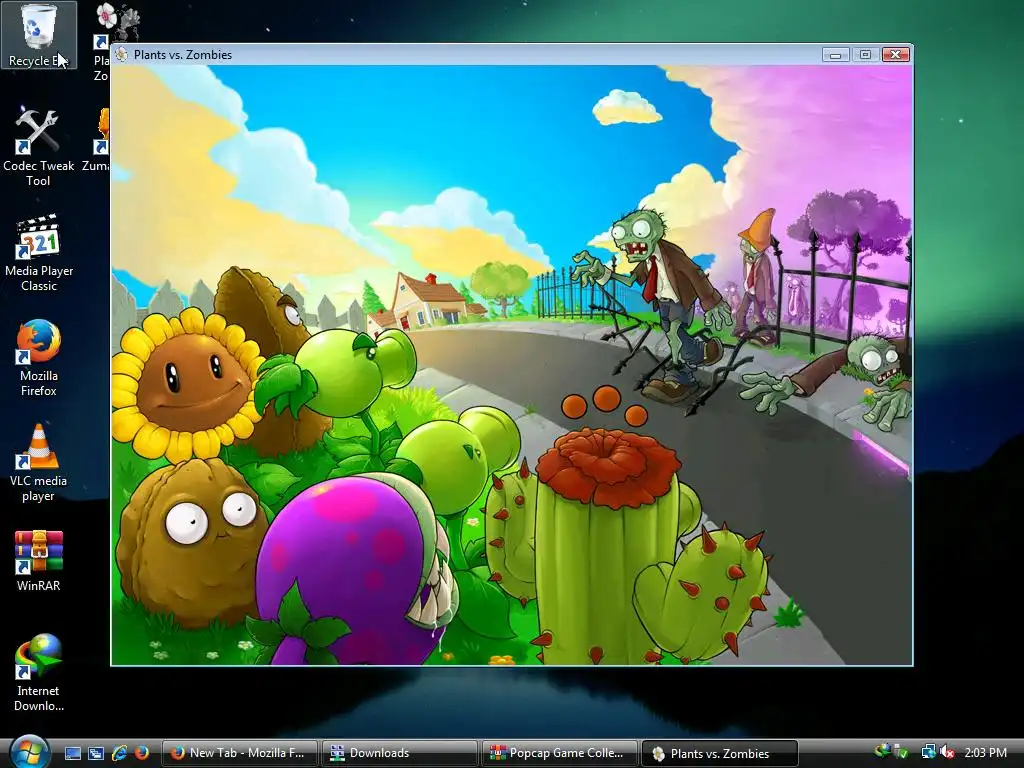Minimize the Plants vs. Zombies window
The image size is (1024, 768).
(x=835, y=54)
